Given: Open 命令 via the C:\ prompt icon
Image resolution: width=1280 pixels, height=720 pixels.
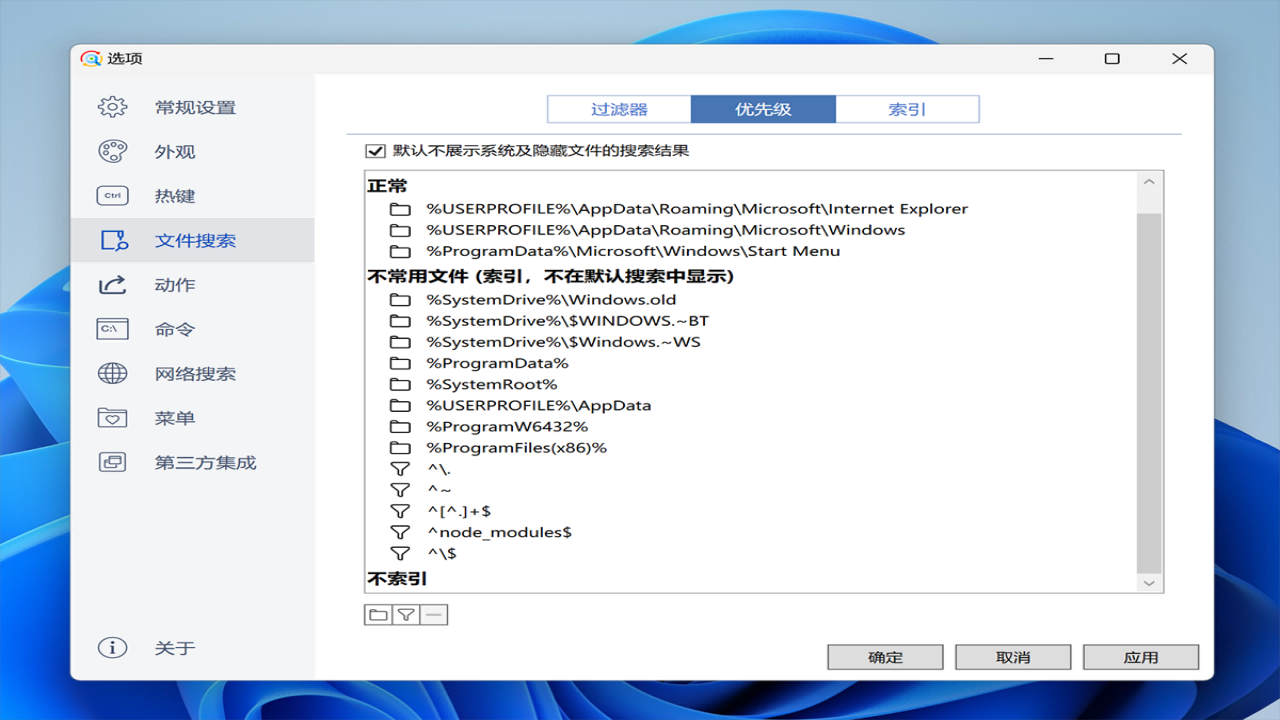Looking at the screenshot, I should [112, 328].
